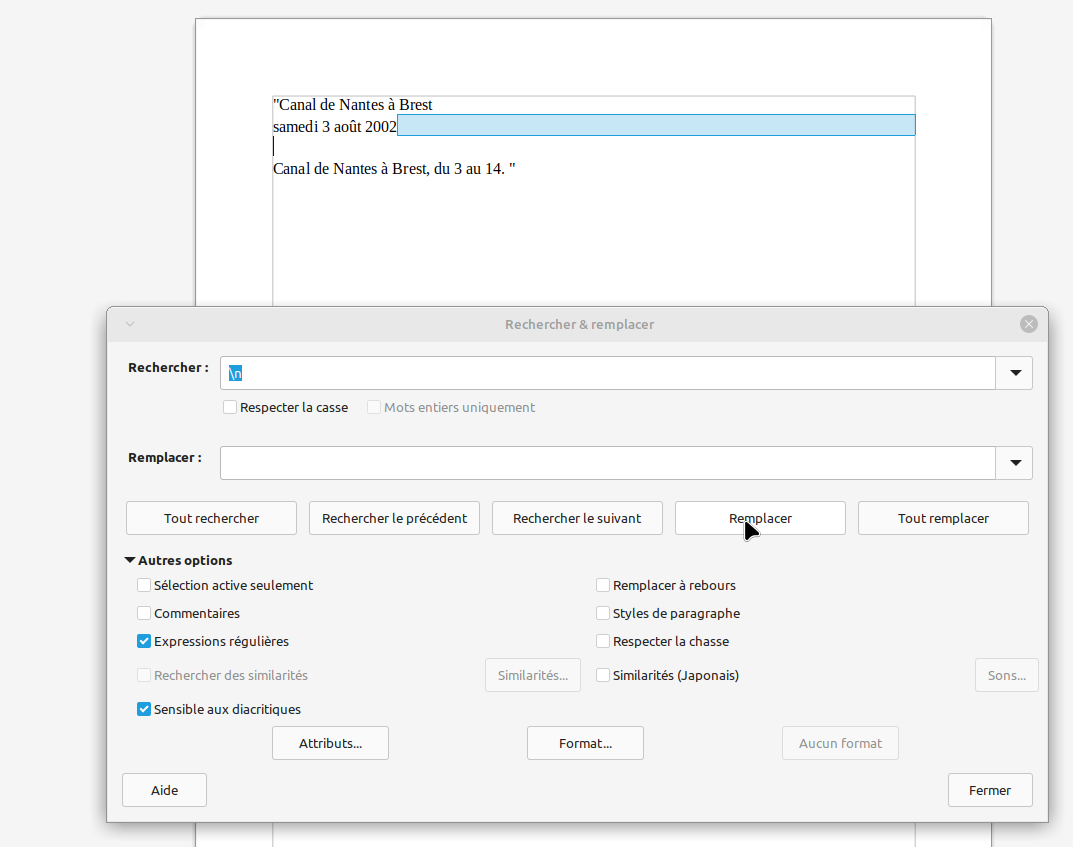
Task: Click the highlighted selection in document
Action: click(x=656, y=125)
